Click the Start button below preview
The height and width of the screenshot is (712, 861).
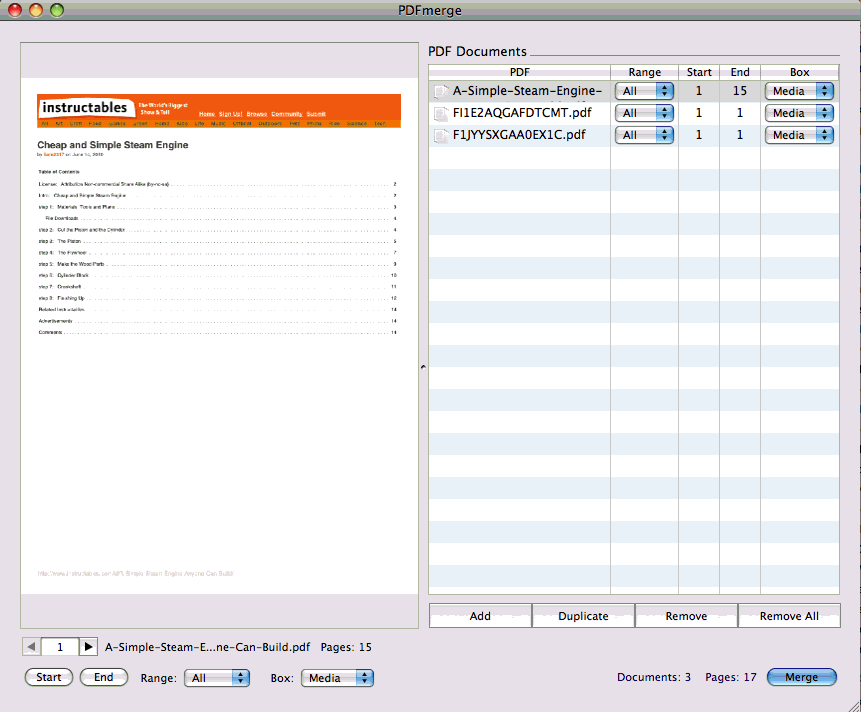pos(49,677)
